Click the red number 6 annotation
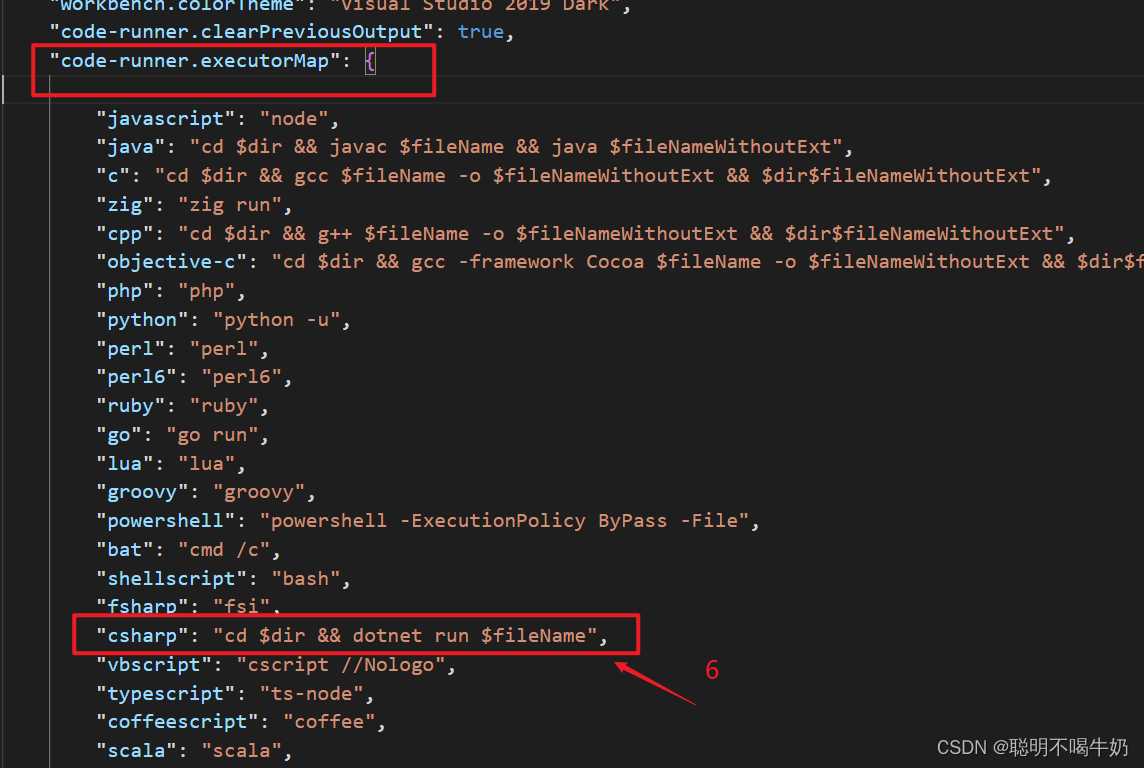Viewport: 1144px width, 768px height. tap(711, 670)
